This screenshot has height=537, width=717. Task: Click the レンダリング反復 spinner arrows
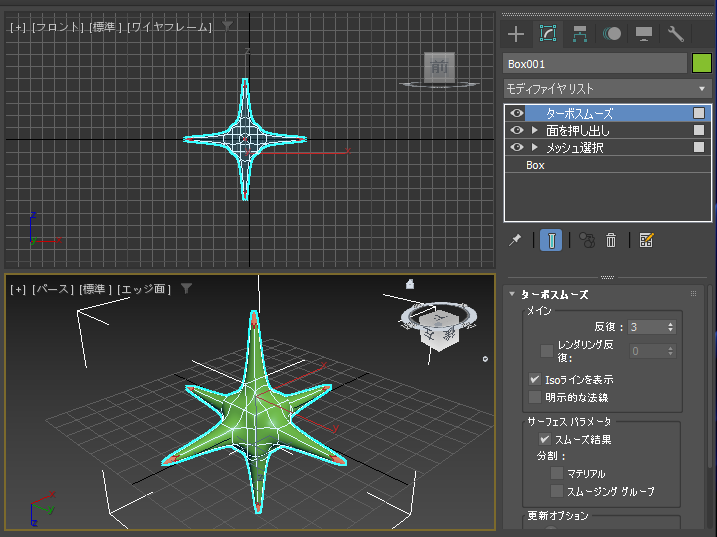tap(670, 351)
